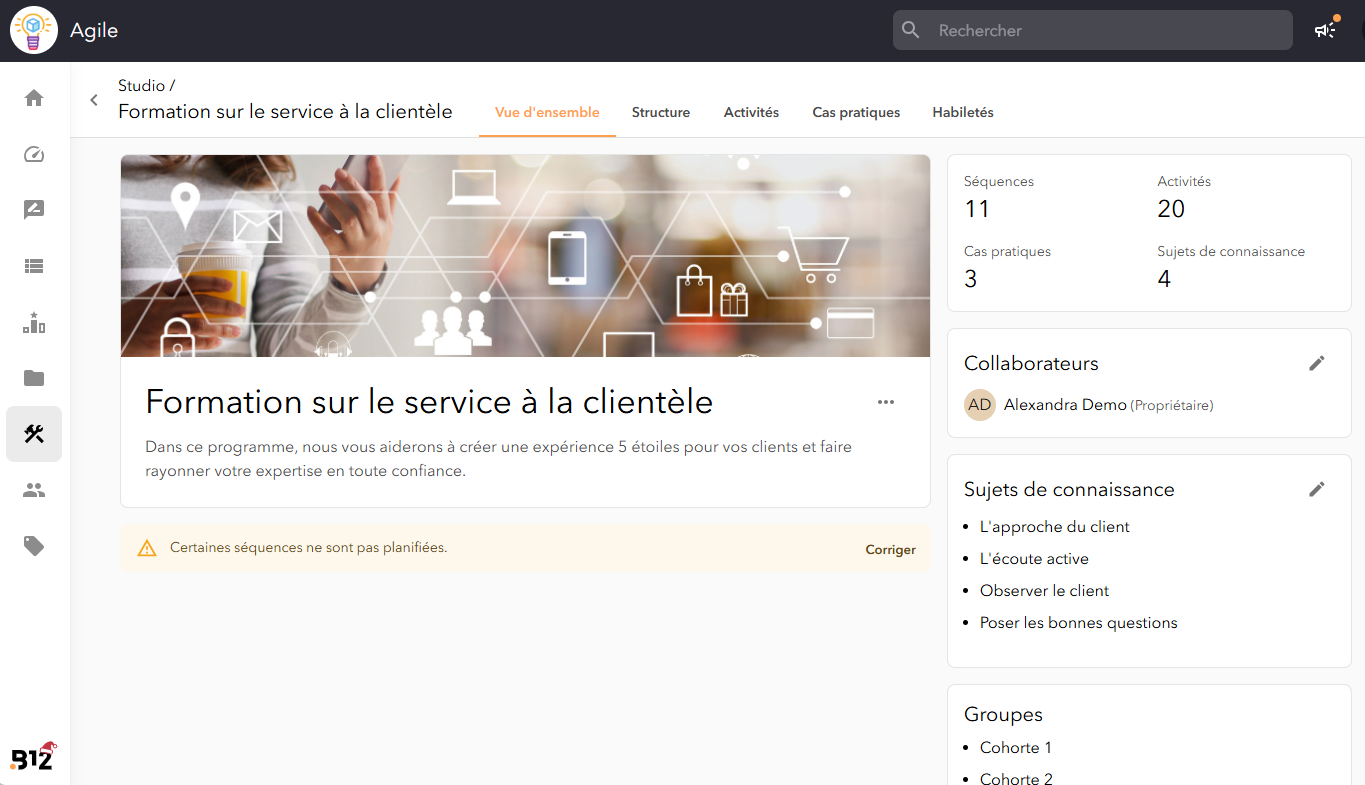
Task: Click the Groupes section heading
Action: [1003, 715]
